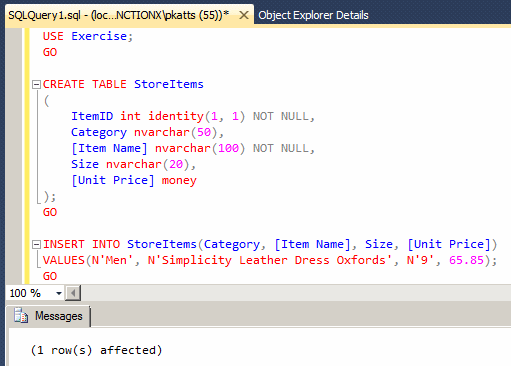Open the 100 % zoom dropdown
This screenshot has width=511, height=366.
tap(59, 293)
